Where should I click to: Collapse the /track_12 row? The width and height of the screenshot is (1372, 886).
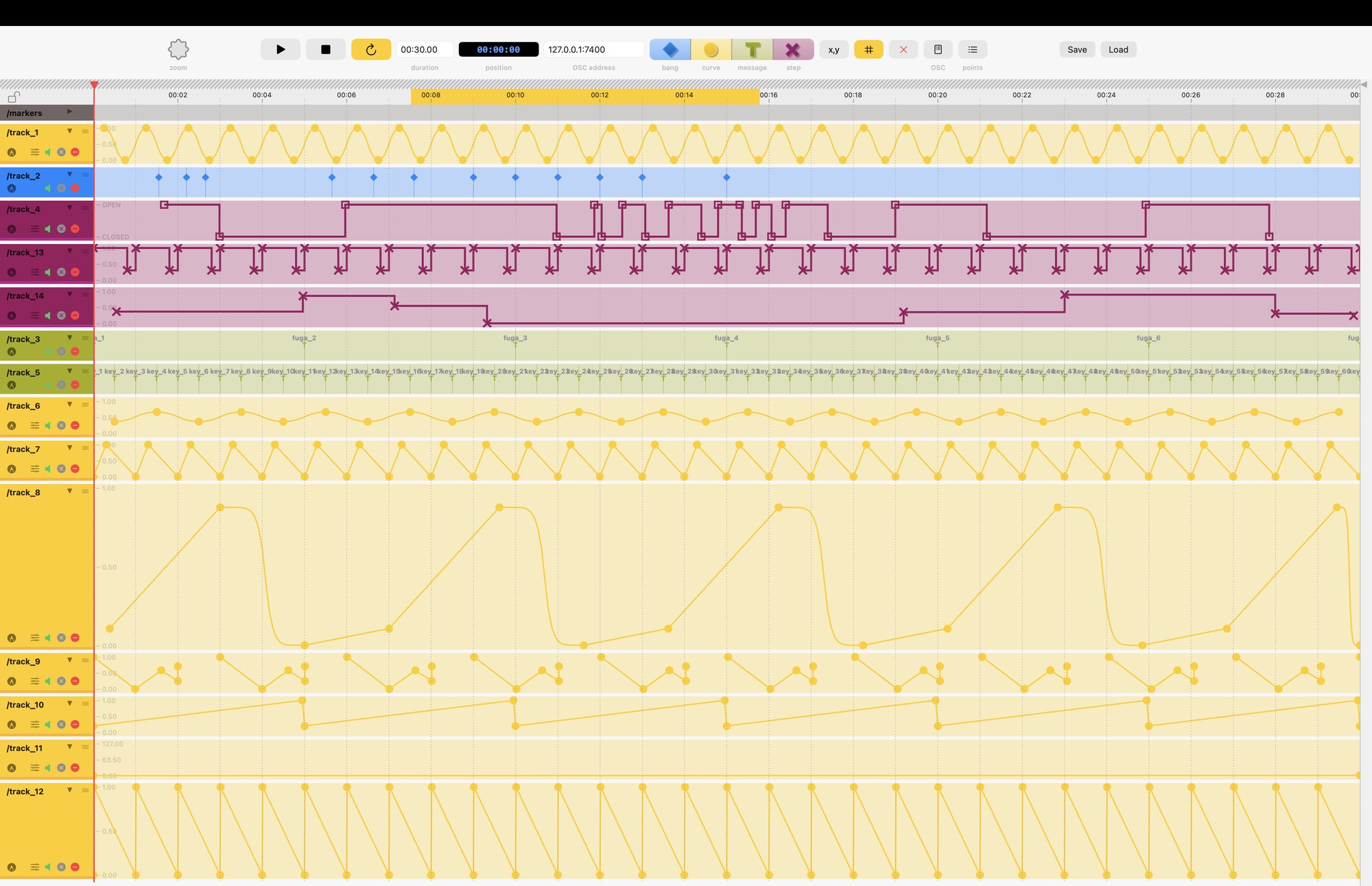69,790
